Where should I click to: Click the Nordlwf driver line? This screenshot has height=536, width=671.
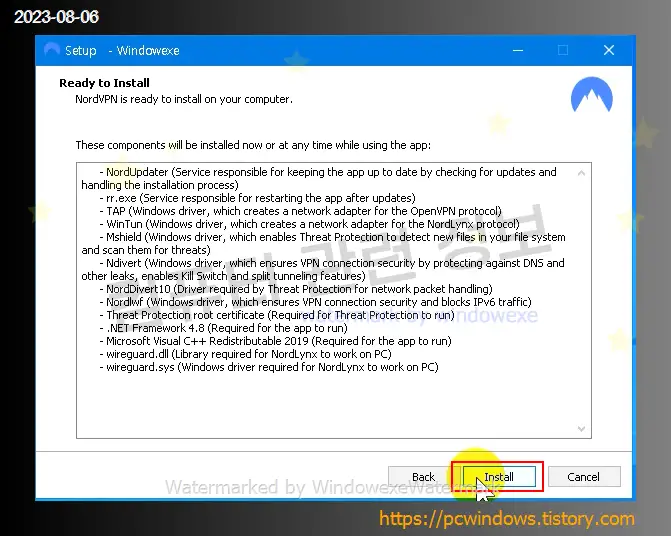pos(315,302)
